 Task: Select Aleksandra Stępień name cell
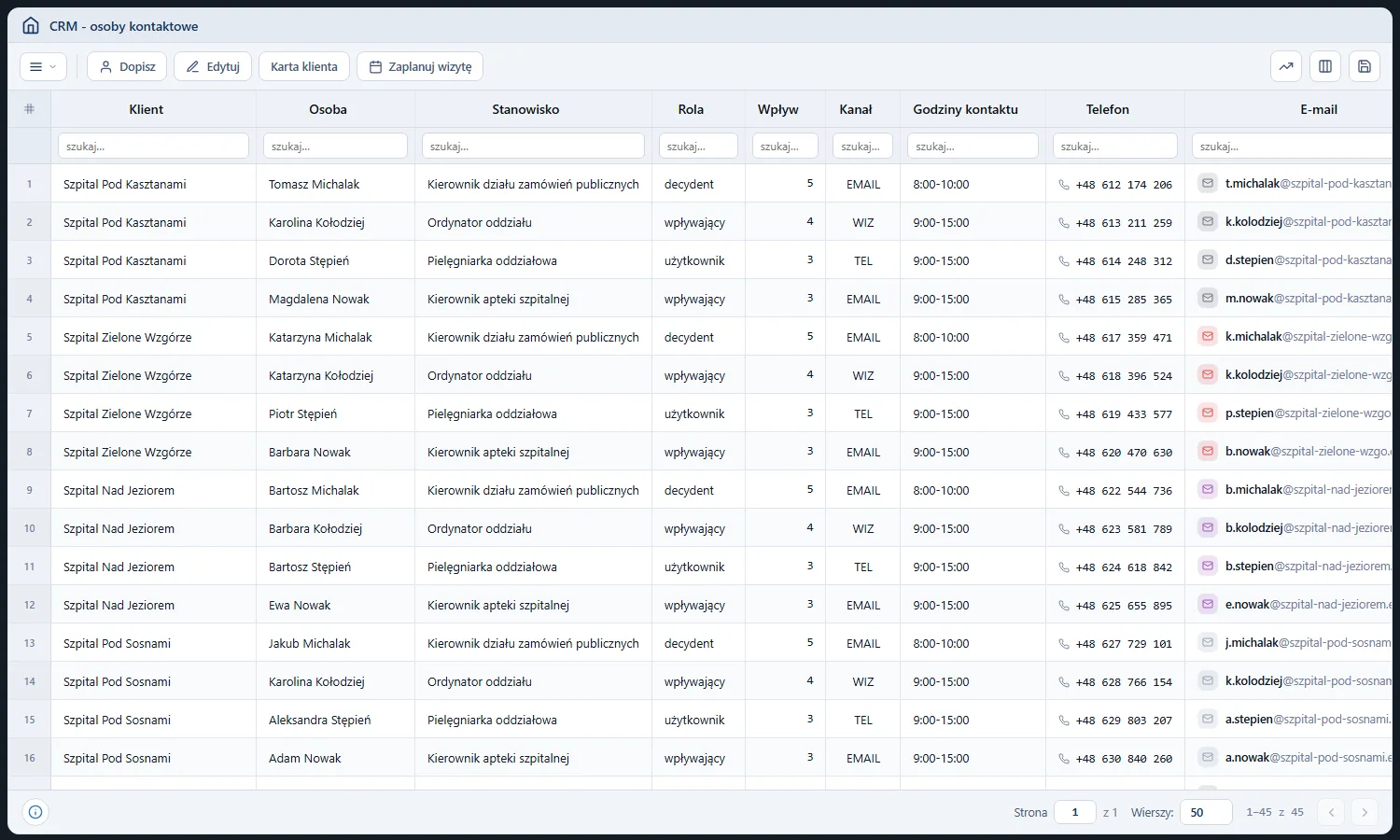(335, 720)
